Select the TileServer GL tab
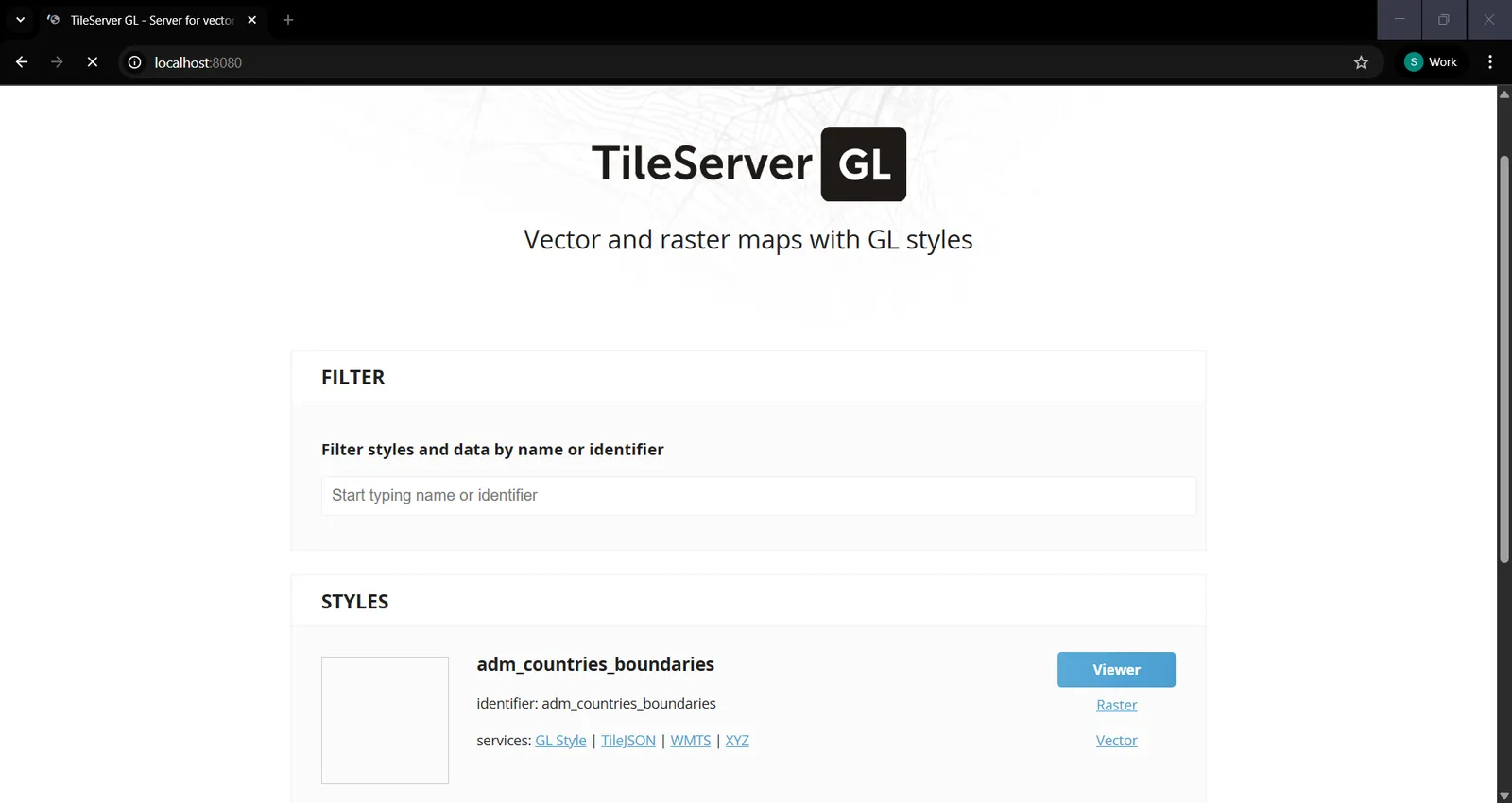The width and height of the screenshot is (1512, 803). pyautogui.click(x=151, y=20)
